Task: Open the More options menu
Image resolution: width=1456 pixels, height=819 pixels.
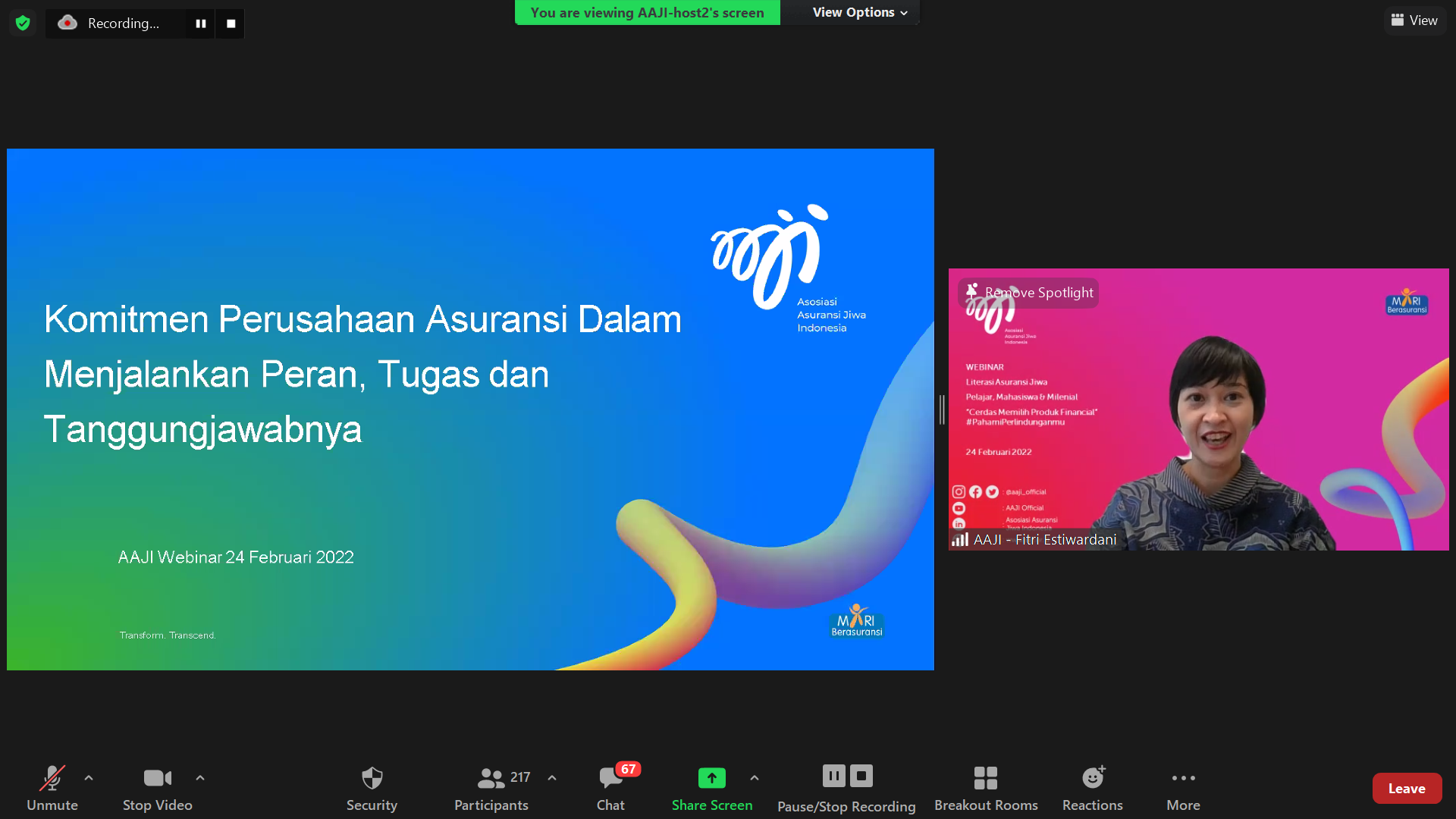Action: (x=1183, y=788)
